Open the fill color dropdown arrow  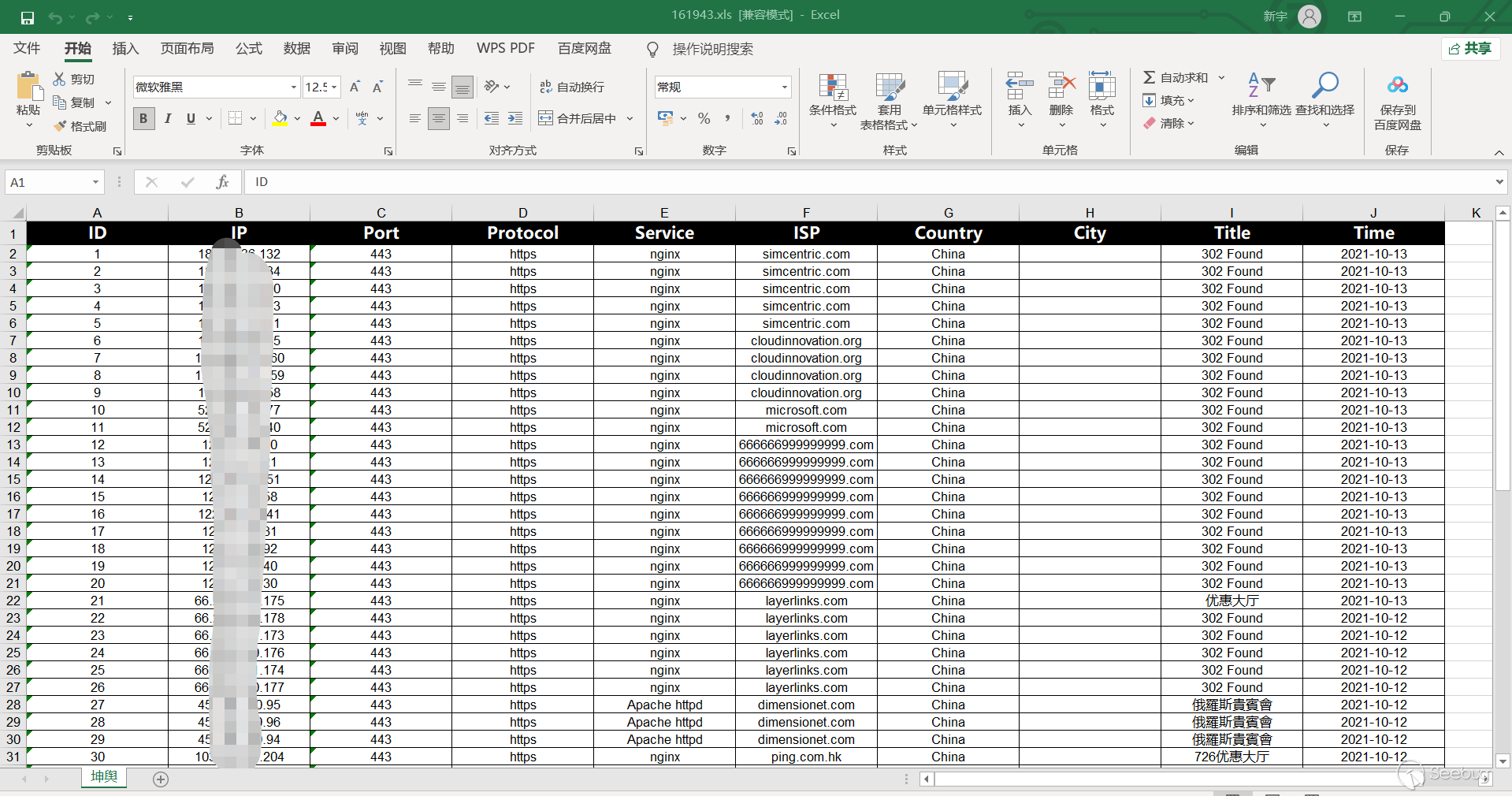[x=297, y=118]
